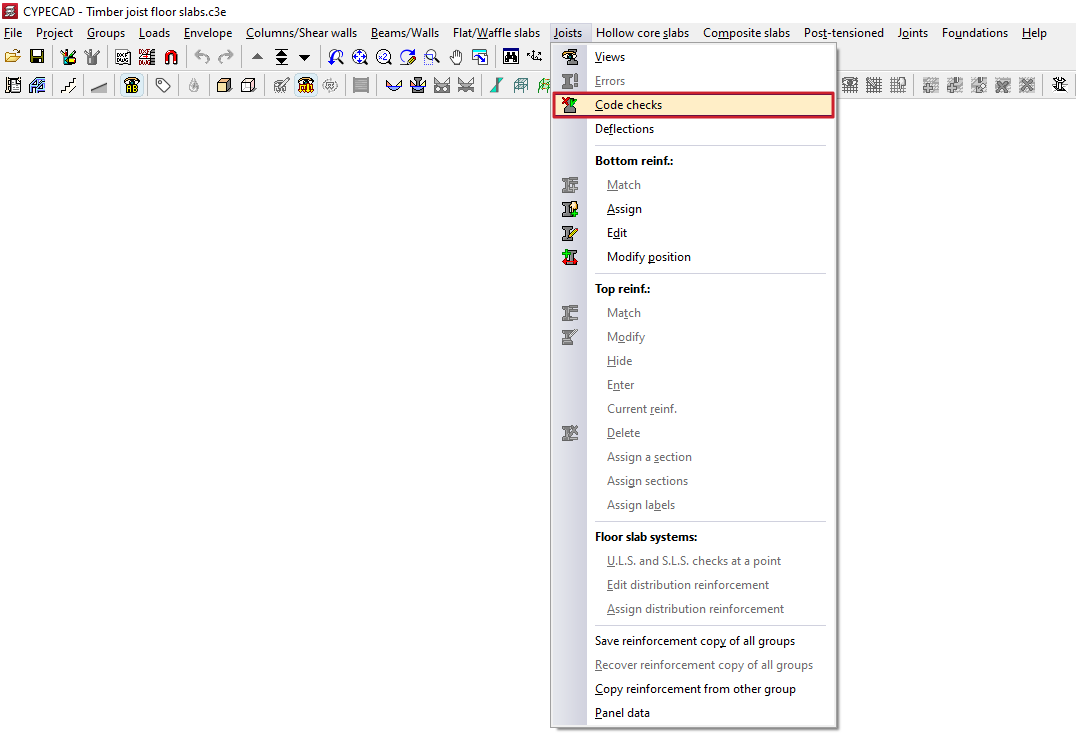Open the DXF/DWG template manager icon
Image resolution: width=1076 pixels, height=754 pixels.
click(x=123, y=57)
